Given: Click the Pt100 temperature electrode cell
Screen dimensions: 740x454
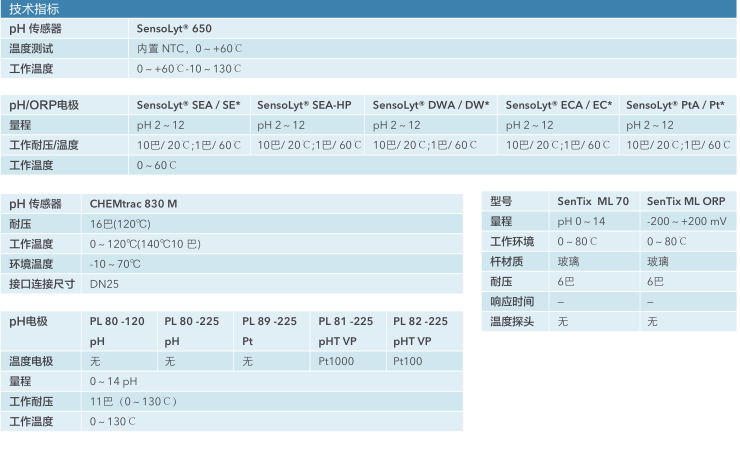Looking at the screenshot, I should point(408,361).
